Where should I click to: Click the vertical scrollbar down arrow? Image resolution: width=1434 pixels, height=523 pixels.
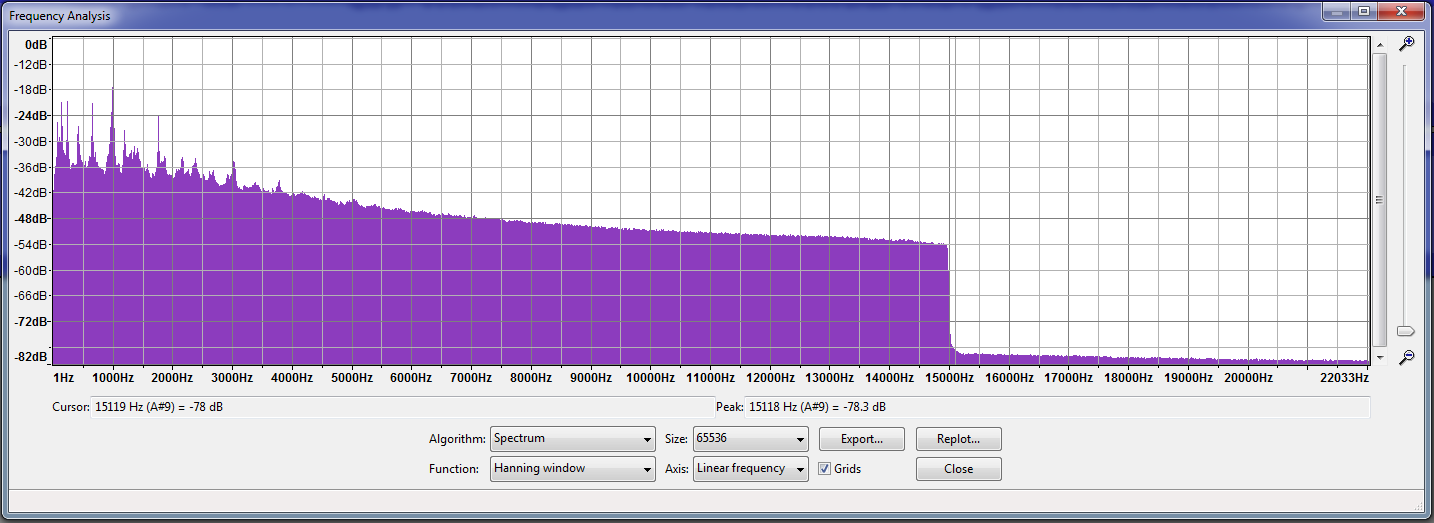1380,357
